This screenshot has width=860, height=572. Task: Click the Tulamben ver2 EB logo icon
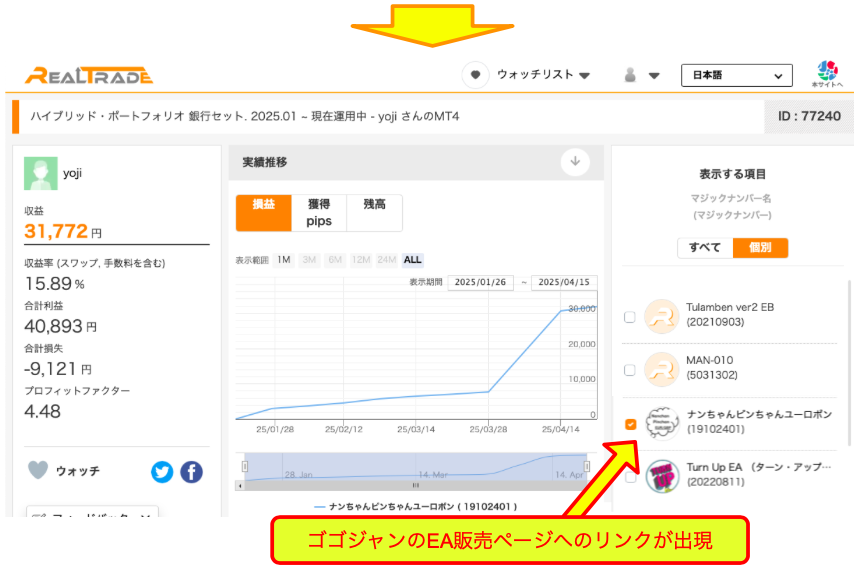(x=661, y=316)
